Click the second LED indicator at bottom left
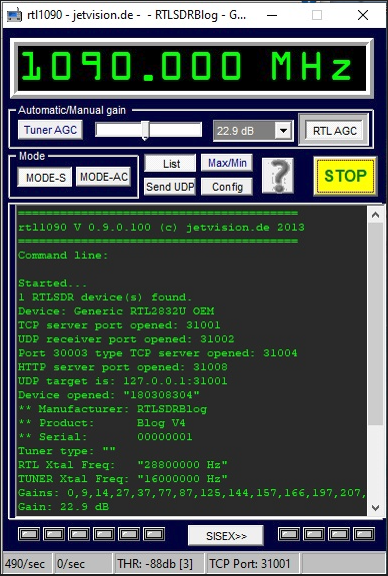This screenshot has height=576, width=388. [54, 534]
